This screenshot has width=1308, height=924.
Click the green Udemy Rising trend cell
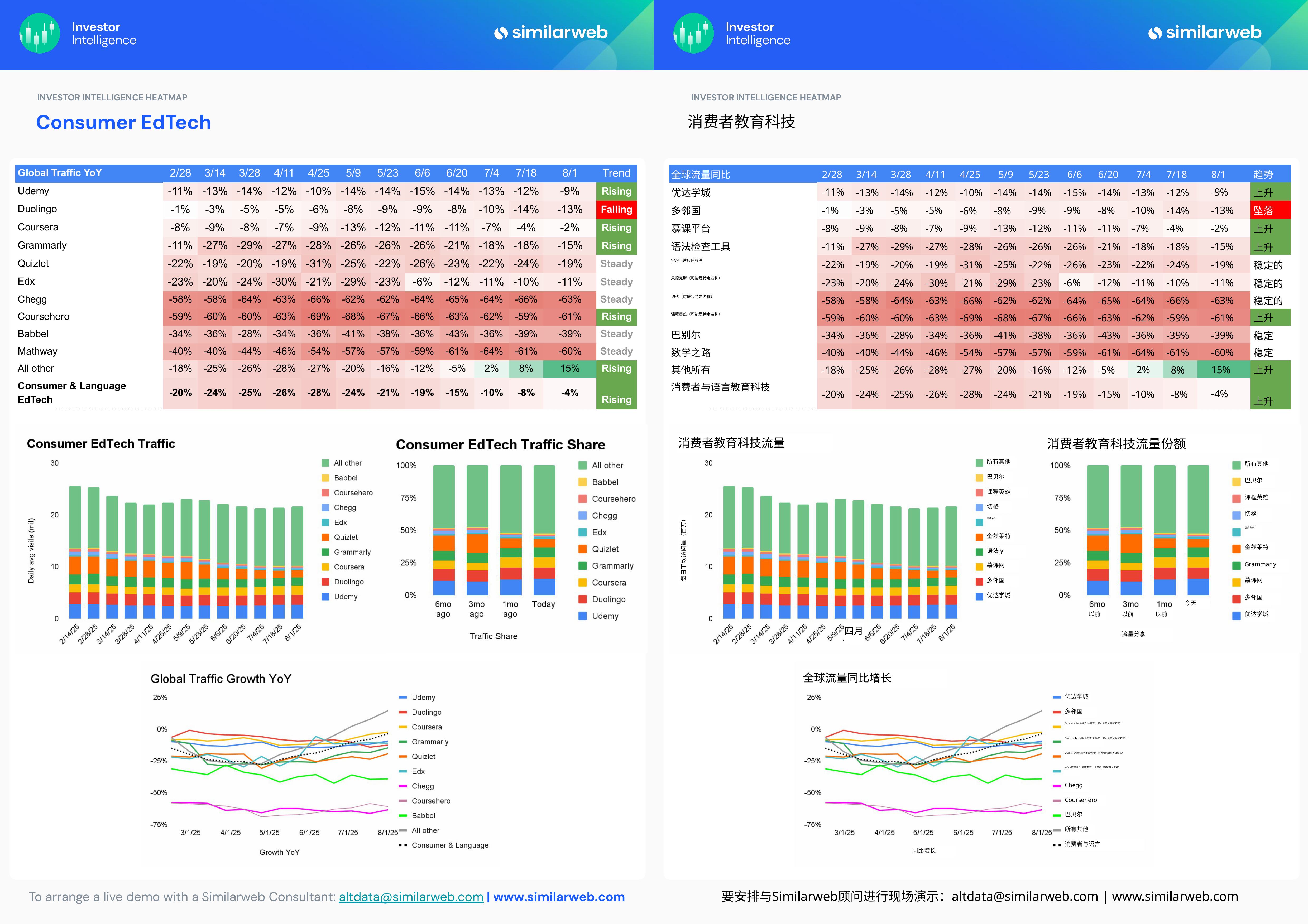616,191
